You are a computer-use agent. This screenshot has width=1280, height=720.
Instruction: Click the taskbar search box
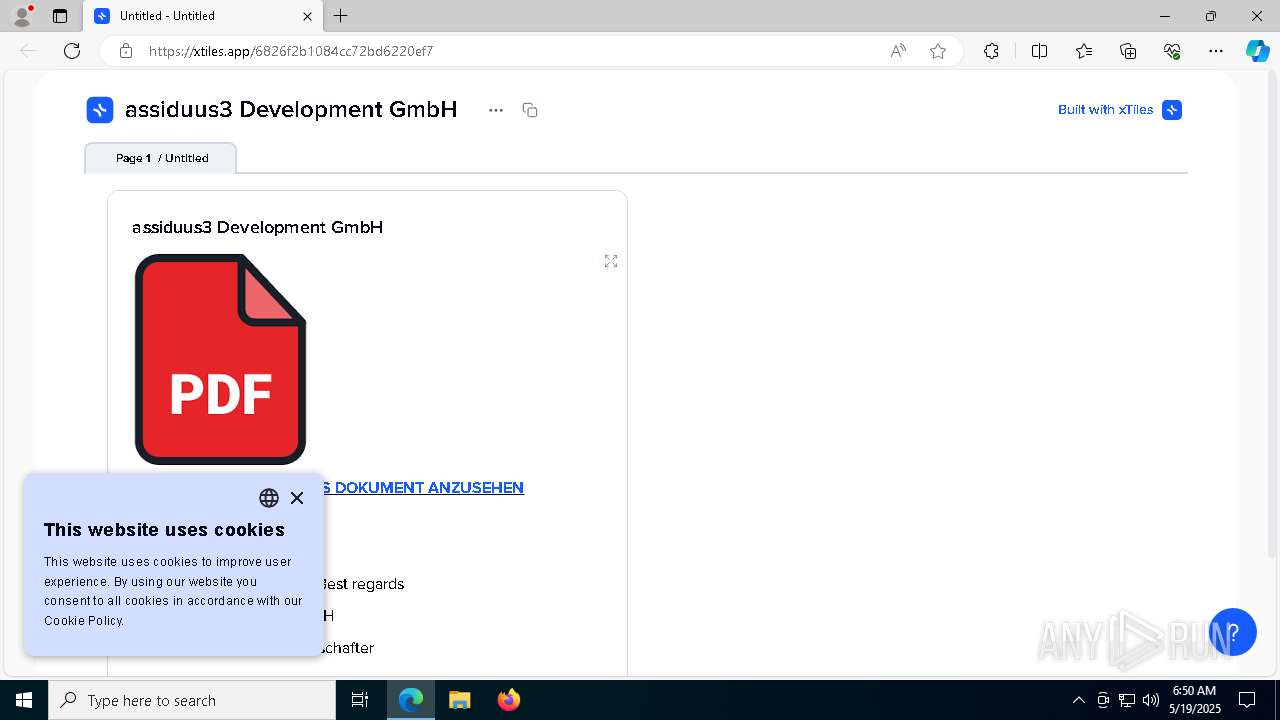coord(192,700)
